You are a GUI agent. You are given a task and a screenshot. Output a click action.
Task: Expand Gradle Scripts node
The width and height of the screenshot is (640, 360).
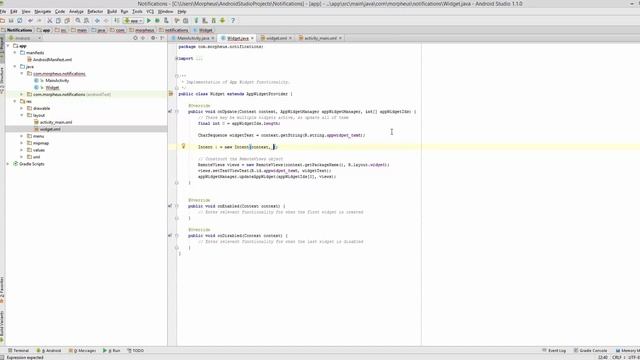pyautogui.click(x=8, y=164)
